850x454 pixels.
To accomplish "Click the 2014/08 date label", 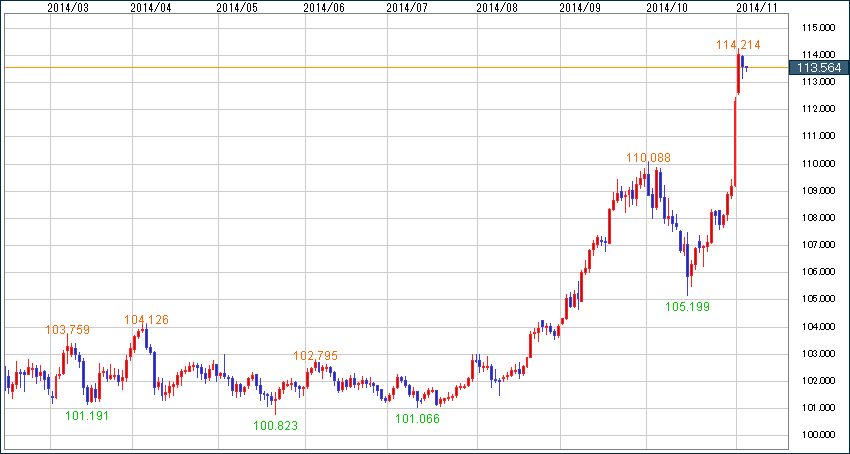I will click(497, 8).
